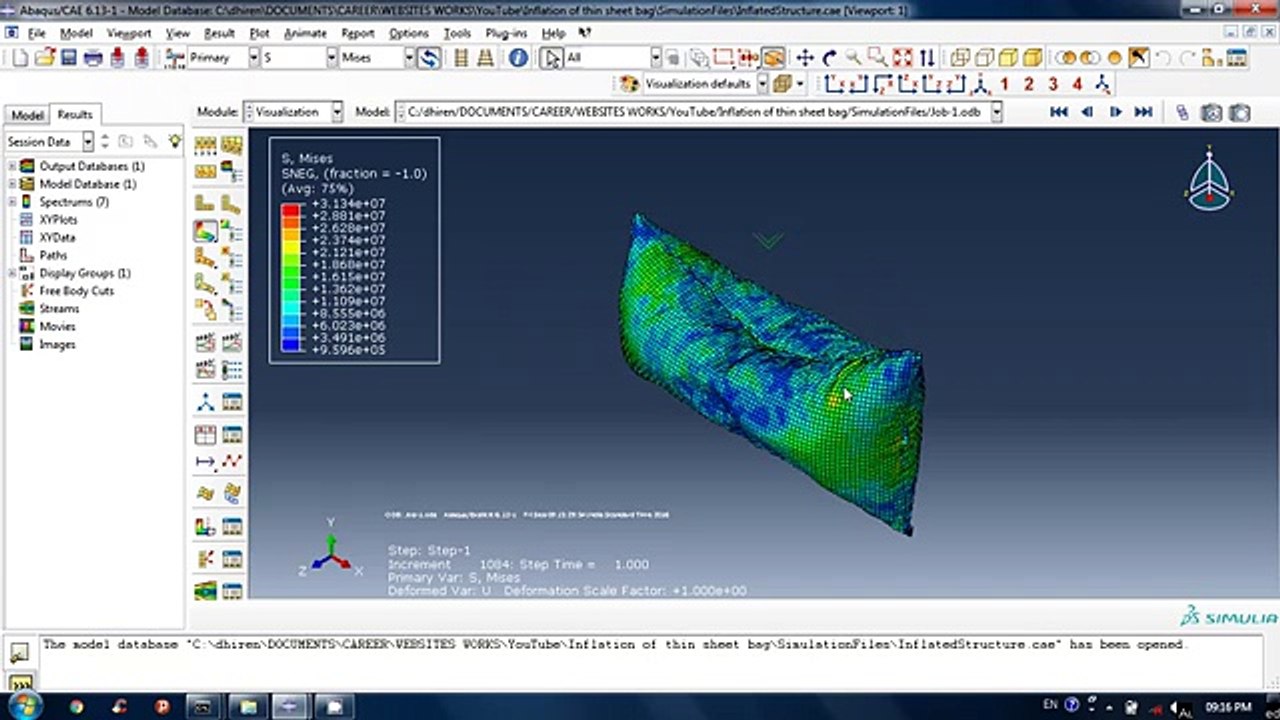Toggle the shaded render style cube
Screen dimensions: 1280x720
pos(1032,58)
